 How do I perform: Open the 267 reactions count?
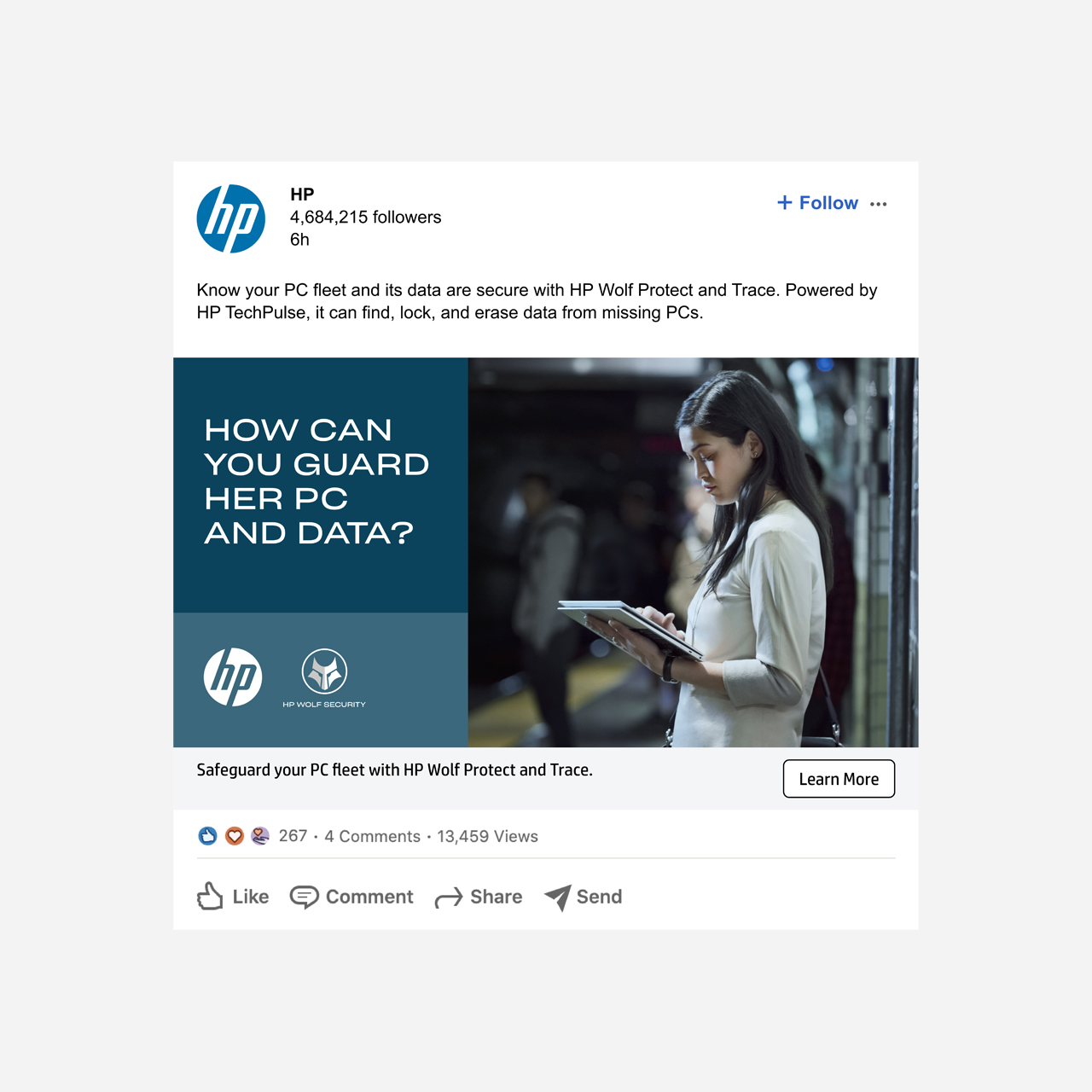(x=293, y=836)
